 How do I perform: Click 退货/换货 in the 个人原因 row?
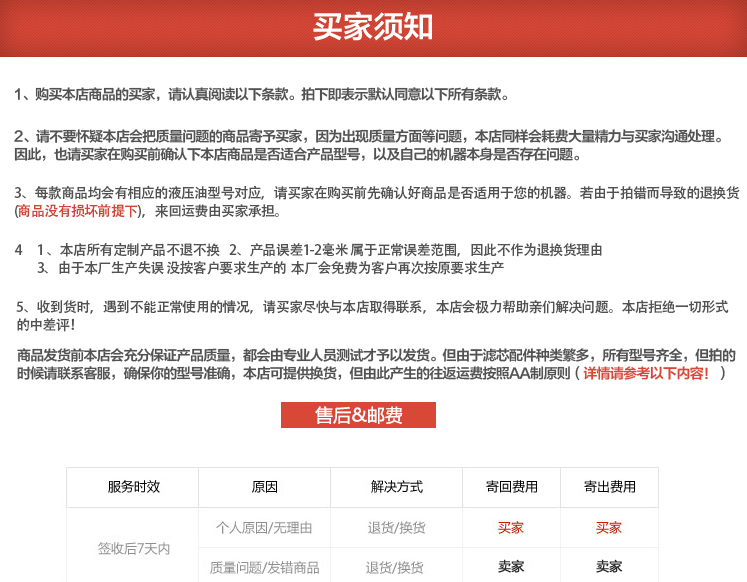[396, 528]
